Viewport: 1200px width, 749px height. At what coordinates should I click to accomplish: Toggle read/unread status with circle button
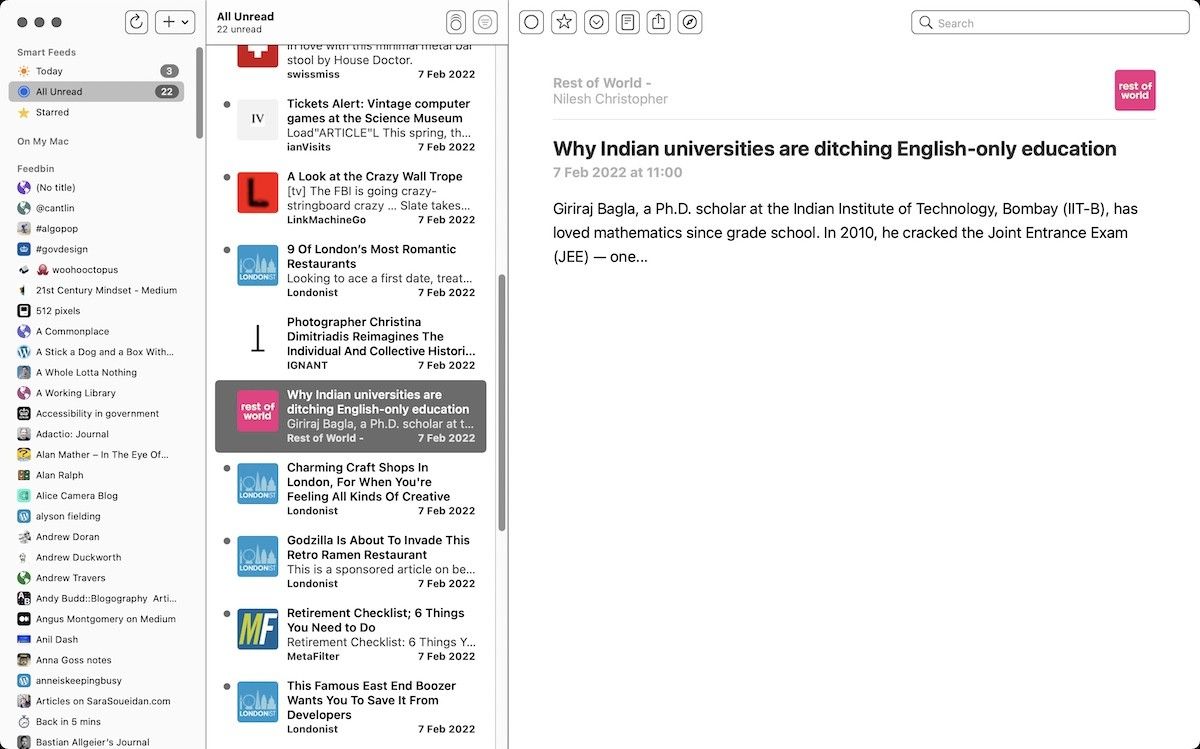[531, 22]
